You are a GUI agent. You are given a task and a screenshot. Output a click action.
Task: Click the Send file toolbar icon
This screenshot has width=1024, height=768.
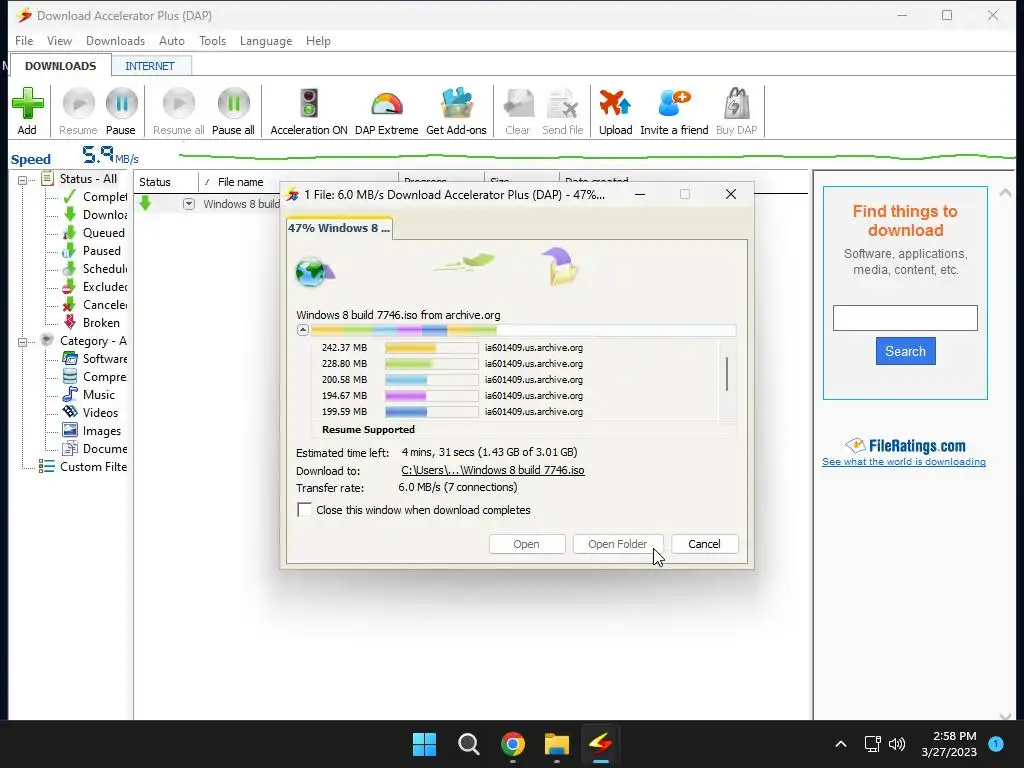pos(562,104)
